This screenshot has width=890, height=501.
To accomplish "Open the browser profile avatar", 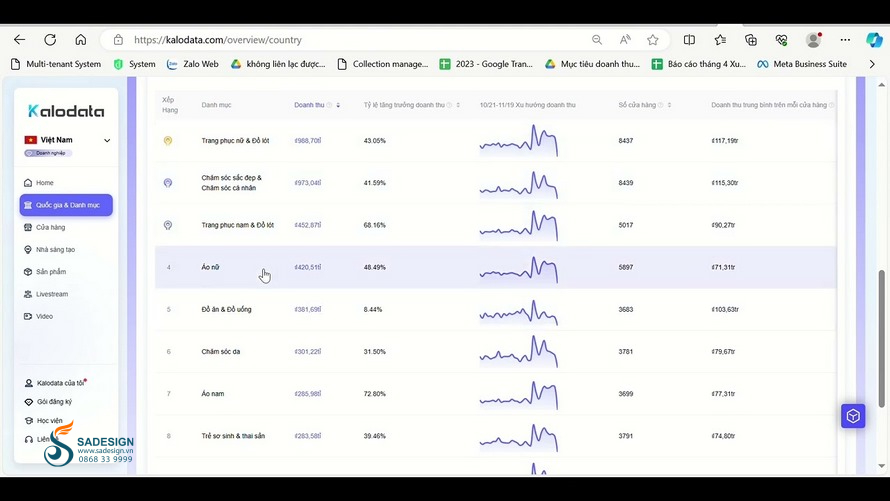I will tap(813, 40).
